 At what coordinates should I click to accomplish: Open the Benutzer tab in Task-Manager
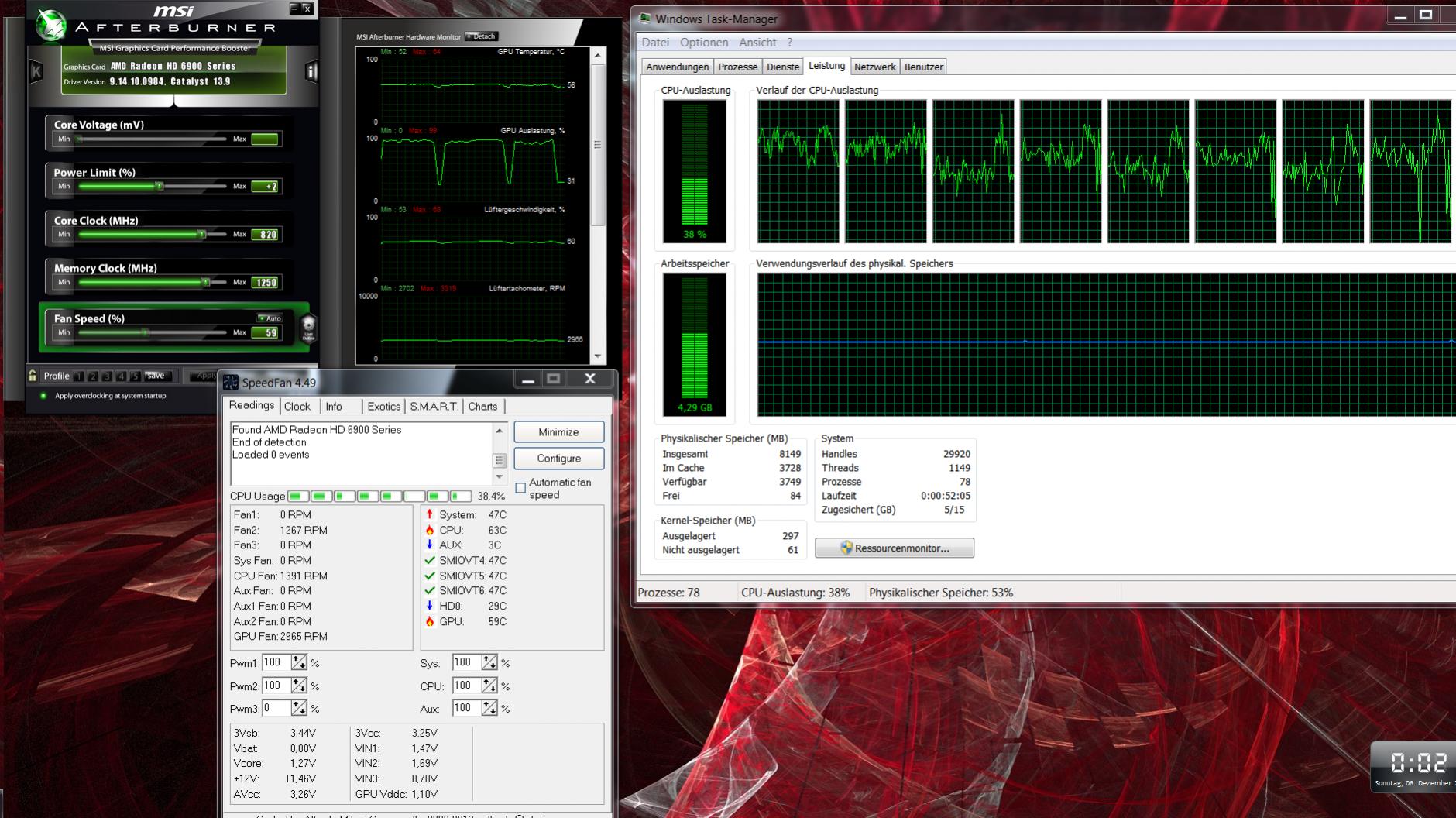(924, 67)
